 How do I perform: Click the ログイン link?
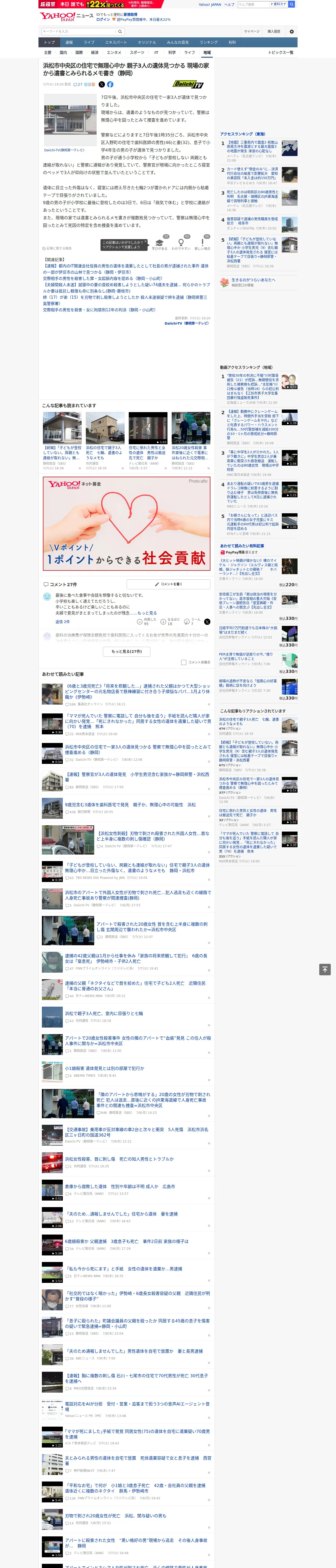click(103, 20)
